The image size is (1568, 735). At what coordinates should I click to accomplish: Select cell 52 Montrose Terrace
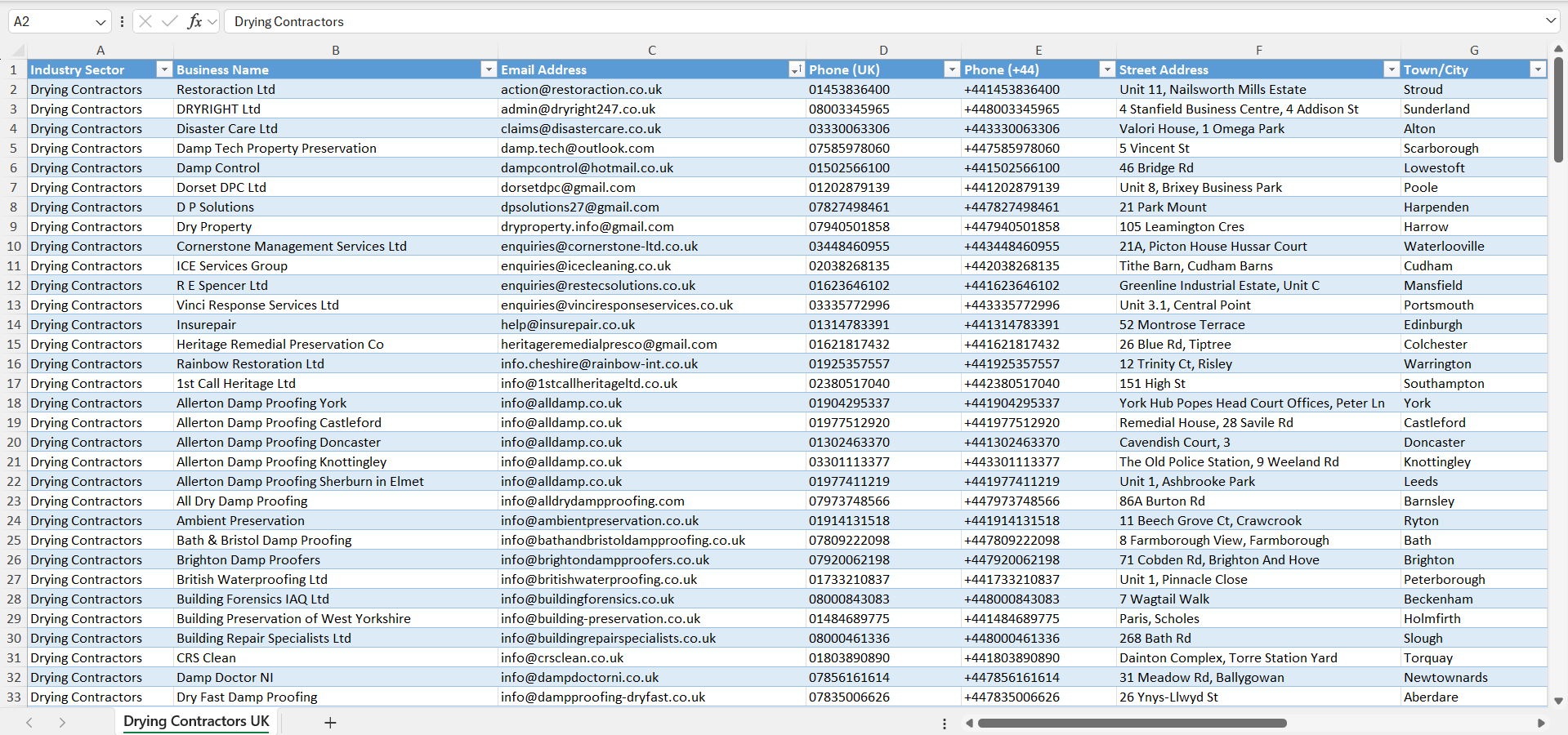(x=1258, y=324)
